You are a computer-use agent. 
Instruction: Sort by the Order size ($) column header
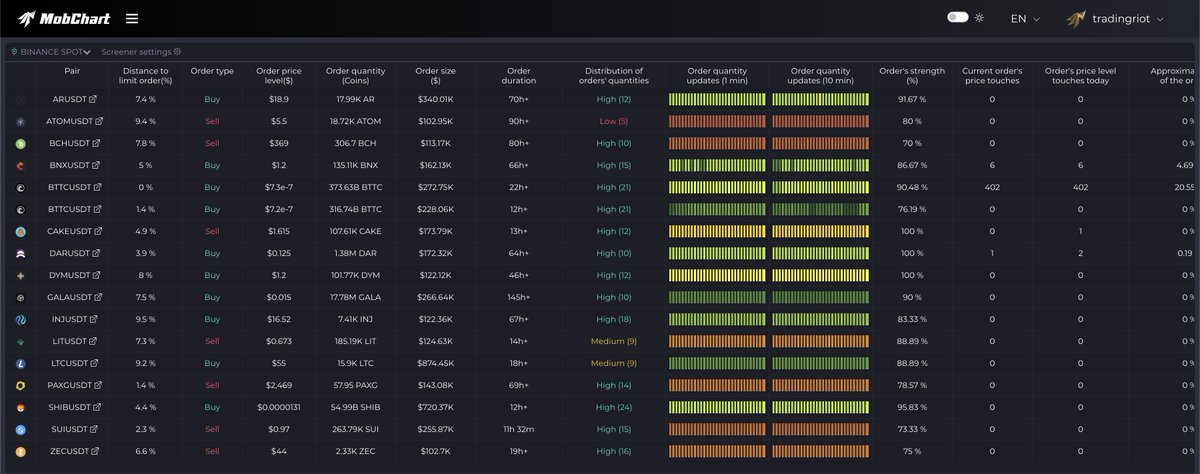pos(435,76)
